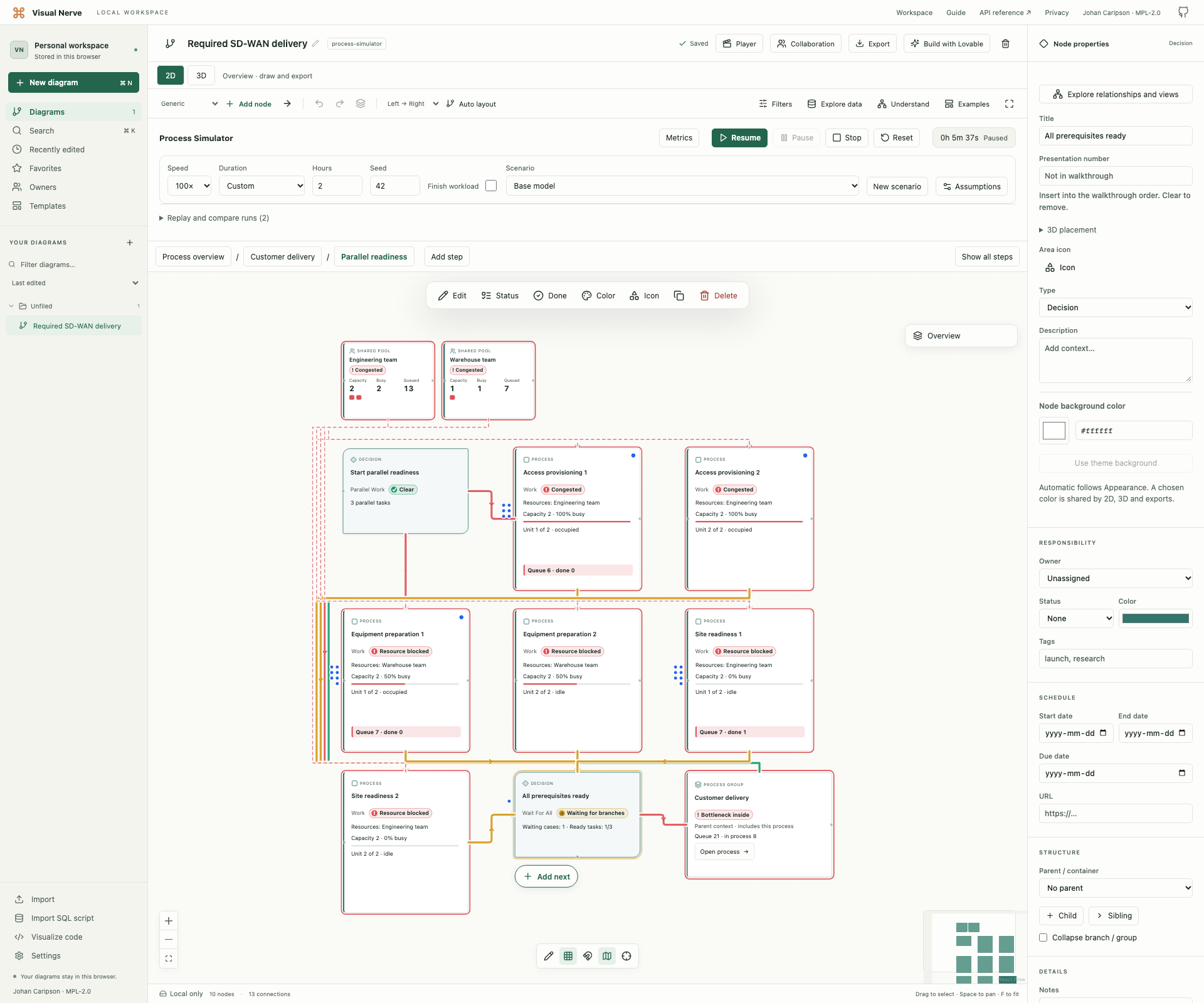Open the Parallel readiness breadcrumb tab

[x=374, y=256]
